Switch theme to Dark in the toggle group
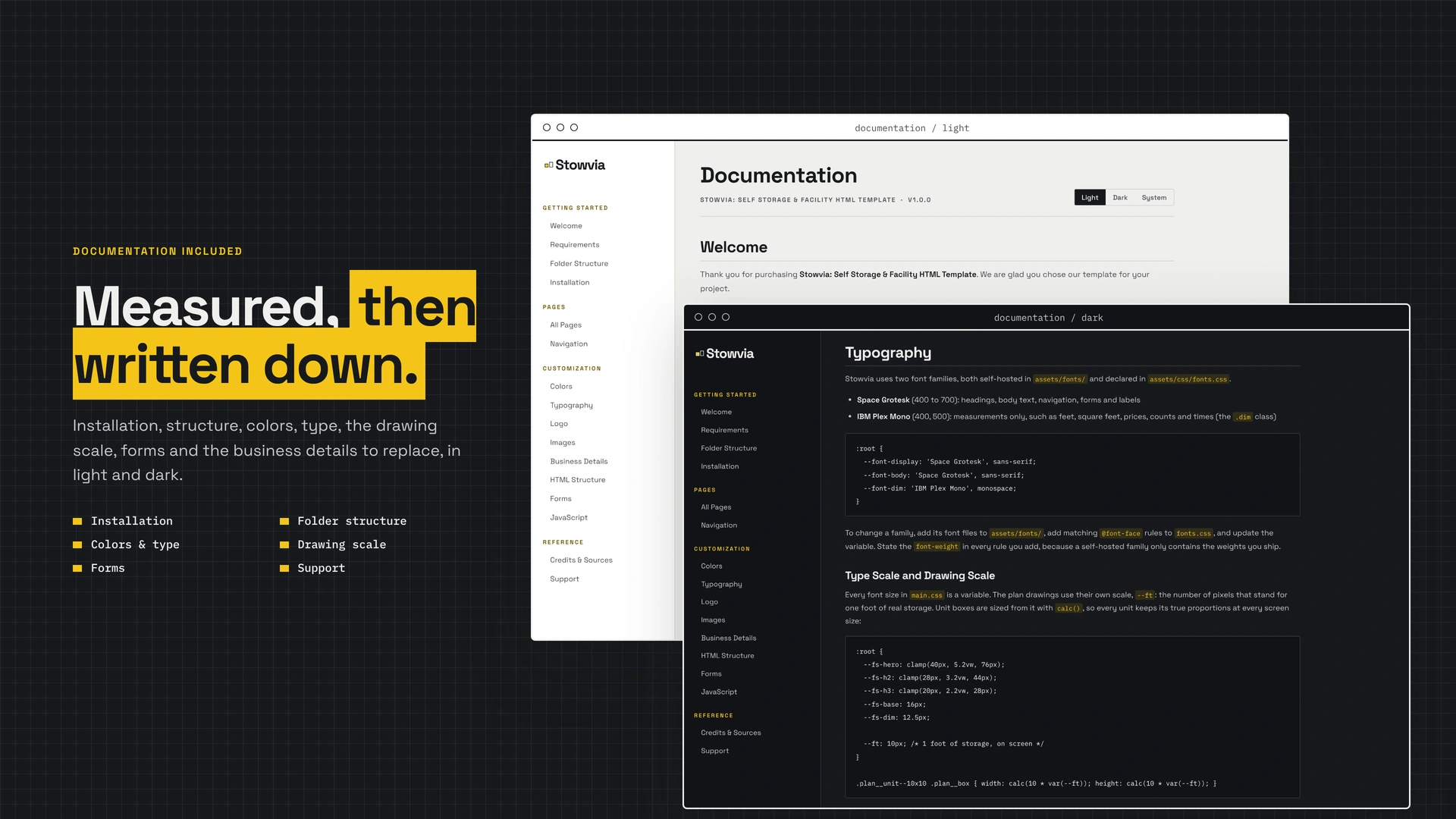 pyautogui.click(x=1120, y=197)
